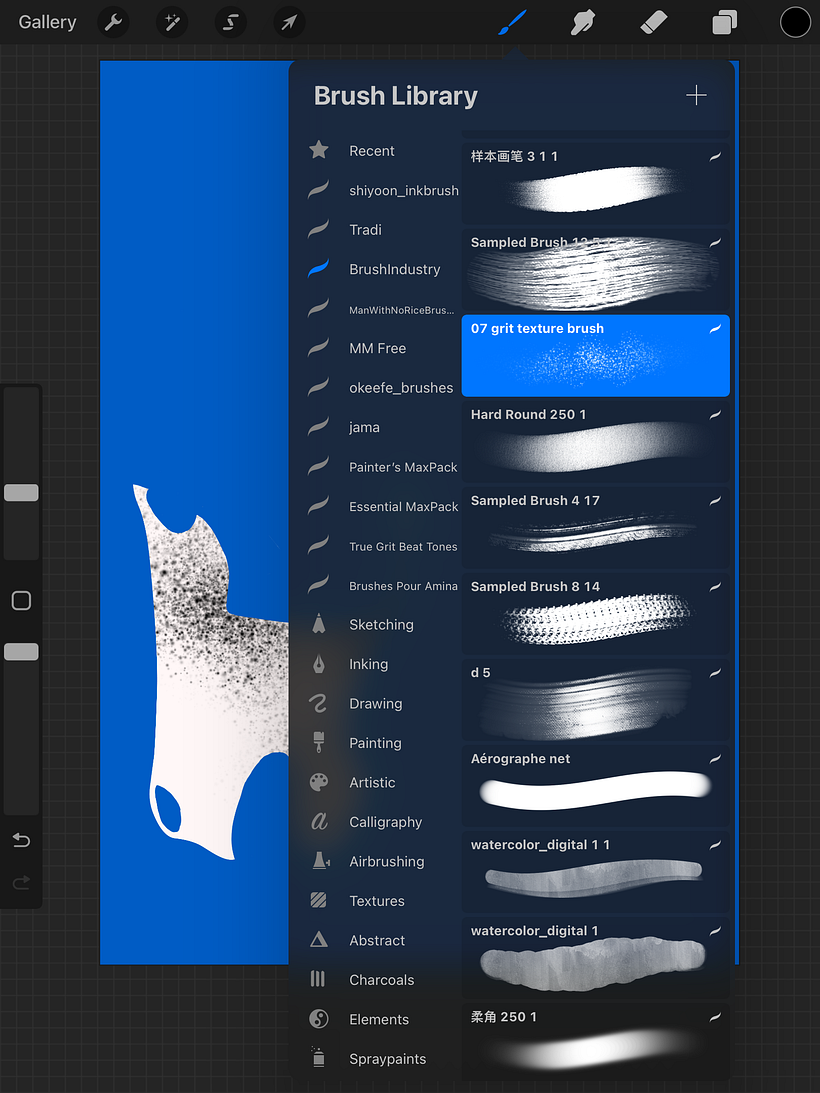Open the Inking brush set
Image resolution: width=820 pixels, height=1093 pixels.
(x=381, y=664)
